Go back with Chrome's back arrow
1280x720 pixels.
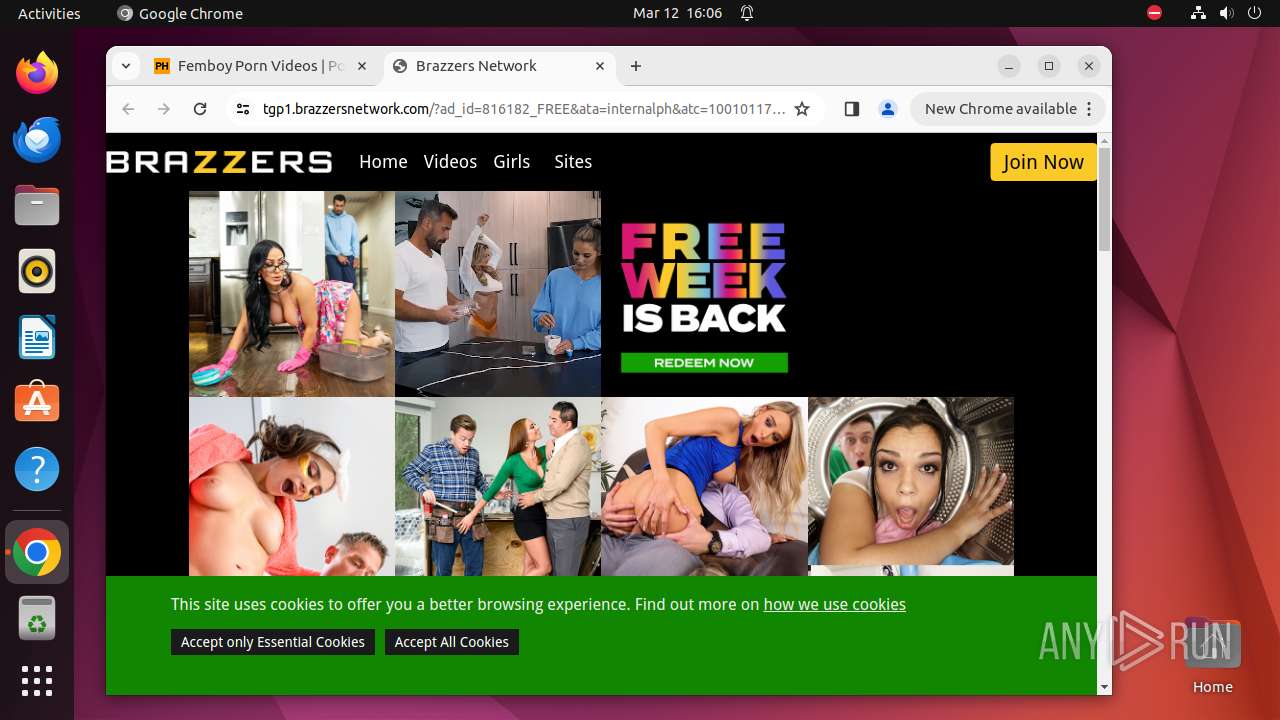click(x=128, y=109)
